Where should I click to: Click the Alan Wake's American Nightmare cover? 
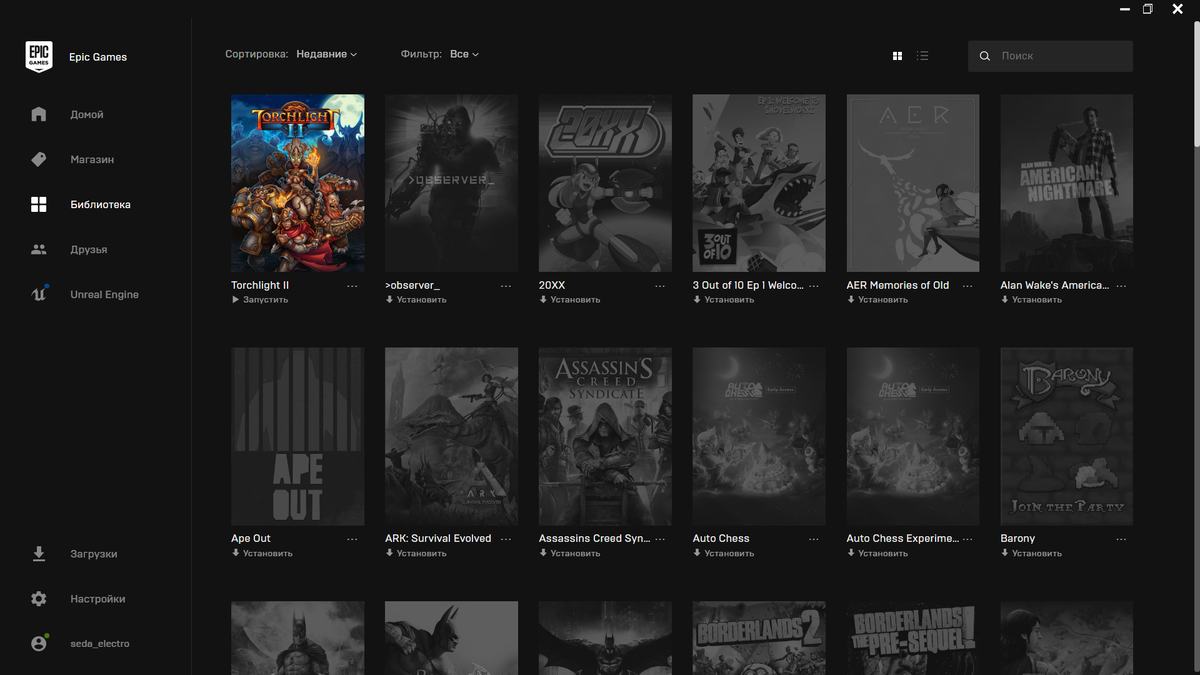point(1067,183)
